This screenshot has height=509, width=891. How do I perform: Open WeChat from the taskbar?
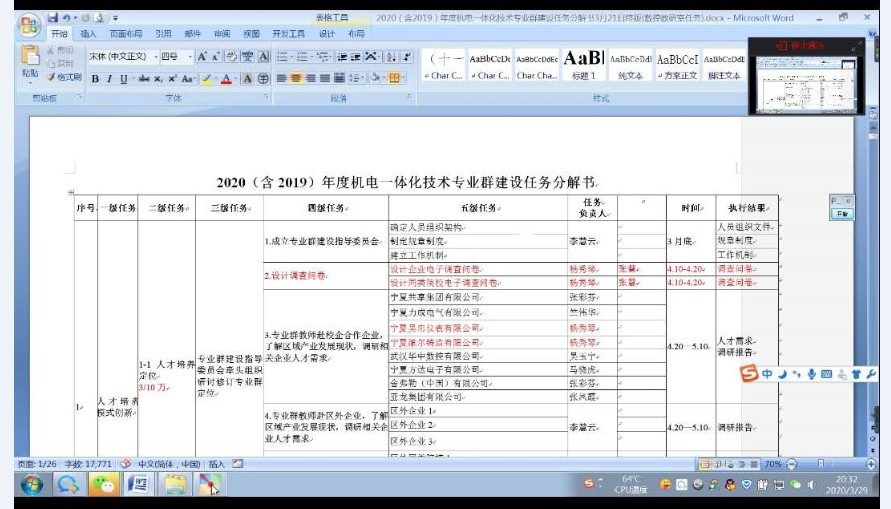pos(103,485)
